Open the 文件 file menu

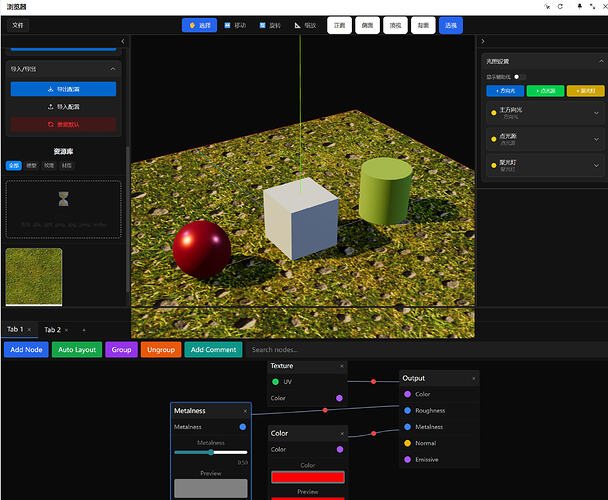tap(18, 25)
